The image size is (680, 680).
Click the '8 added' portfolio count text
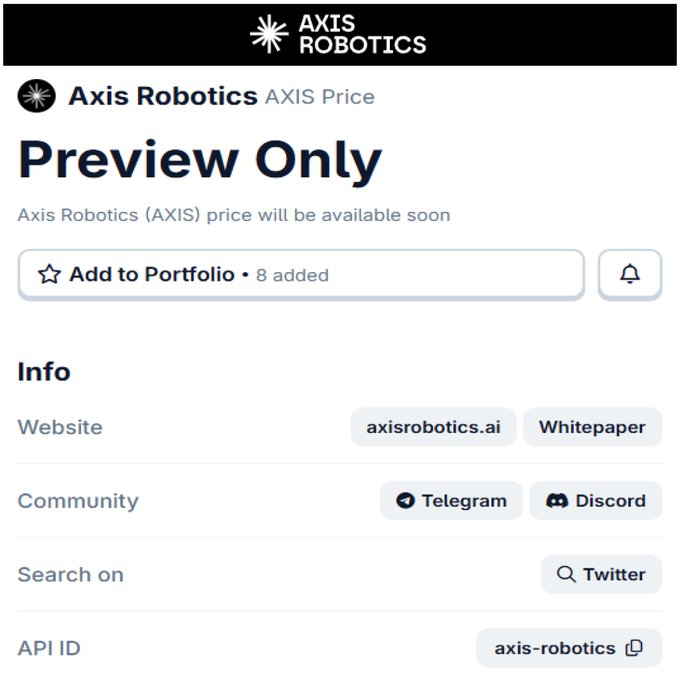tap(292, 275)
